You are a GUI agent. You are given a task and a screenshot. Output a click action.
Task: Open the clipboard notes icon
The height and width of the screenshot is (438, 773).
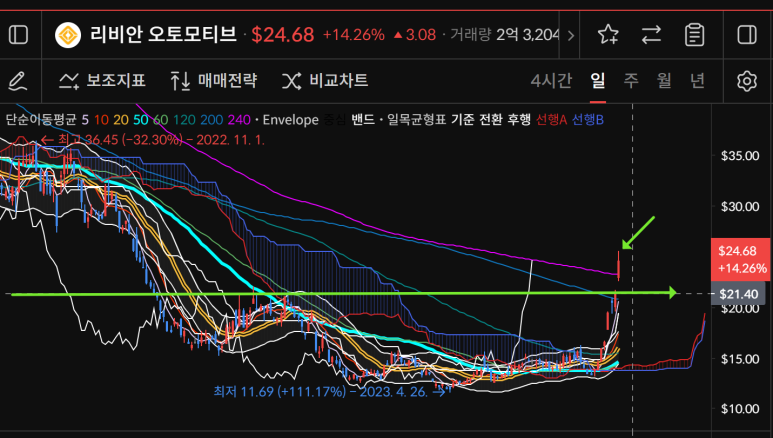tap(694, 35)
